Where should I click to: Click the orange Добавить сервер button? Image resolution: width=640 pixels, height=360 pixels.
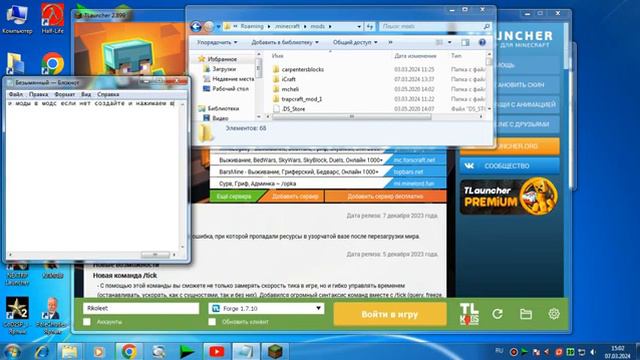point(295,196)
